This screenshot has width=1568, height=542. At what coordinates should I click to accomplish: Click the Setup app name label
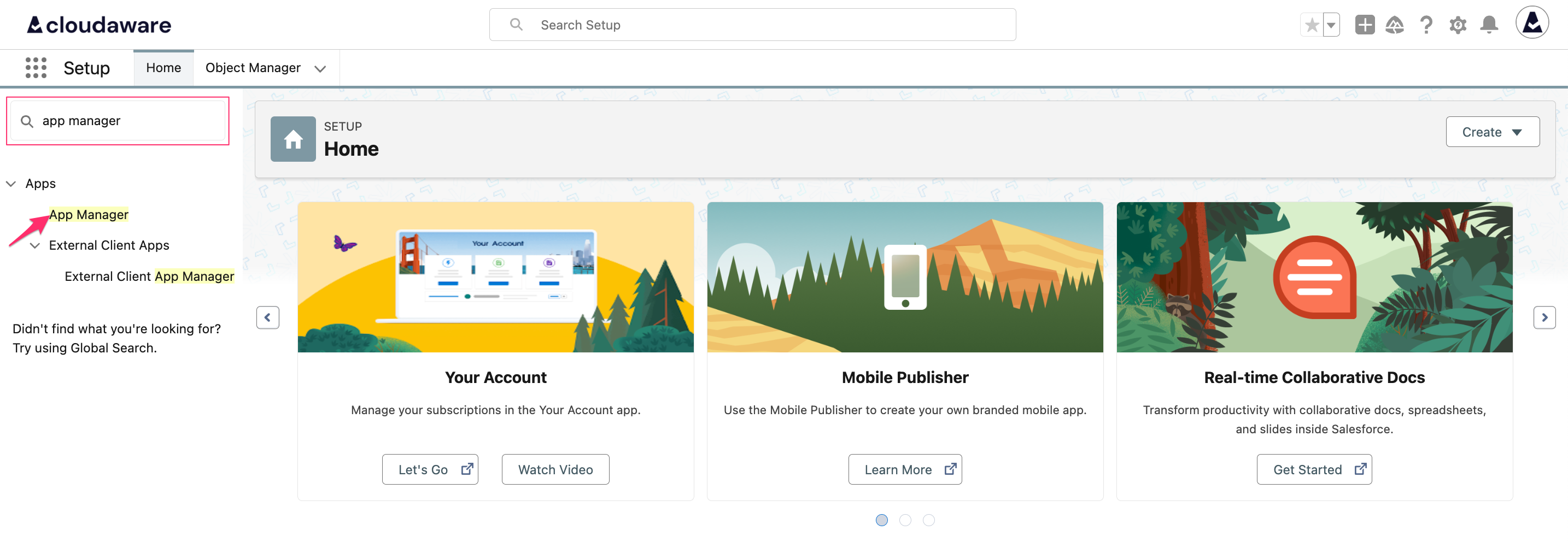pyautogui.click(x=86, y=68)
